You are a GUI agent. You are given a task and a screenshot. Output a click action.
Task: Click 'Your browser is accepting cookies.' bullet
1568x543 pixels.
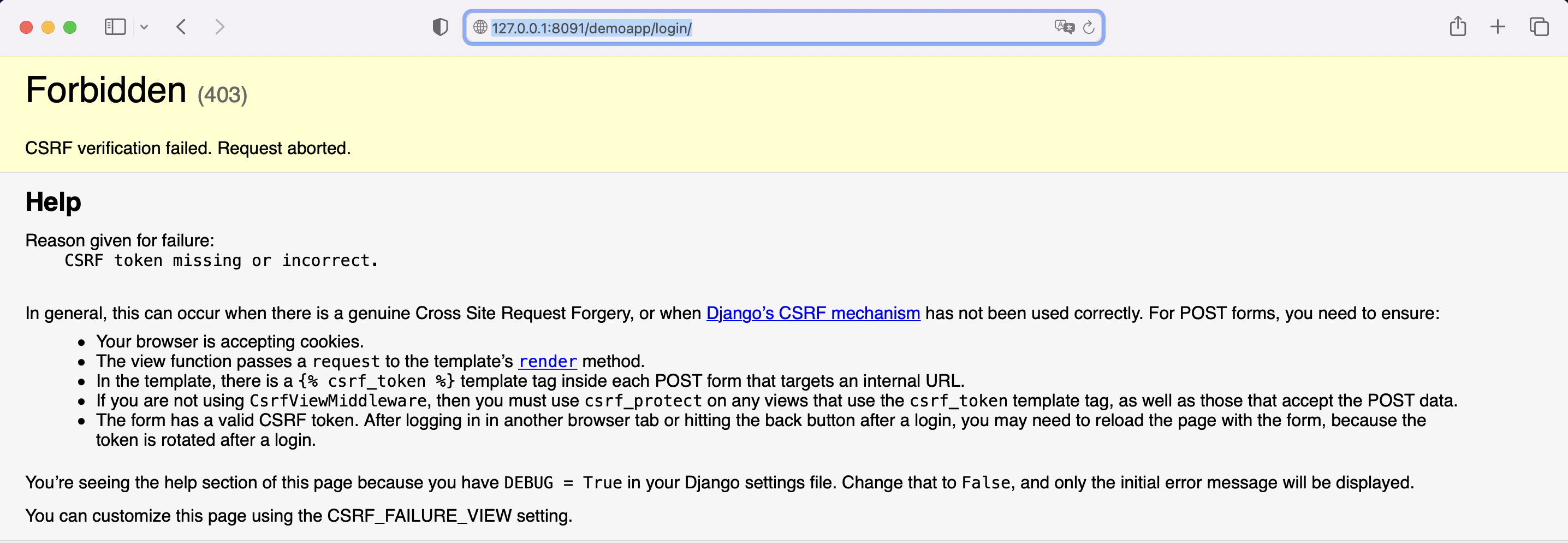tap(230, 341)
